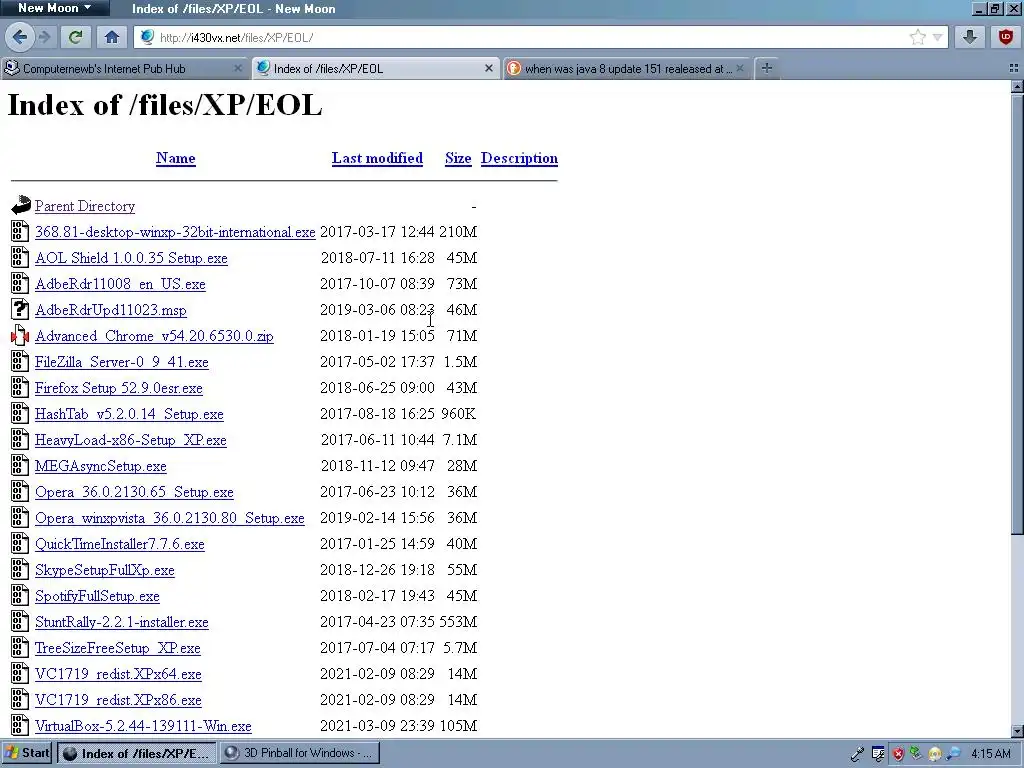Image resolution: width=1024 pixels, height=768 pixels.
Task: Click the binary icon beside VirtualBox-5.2.44 installer
Action: [20, 725]
